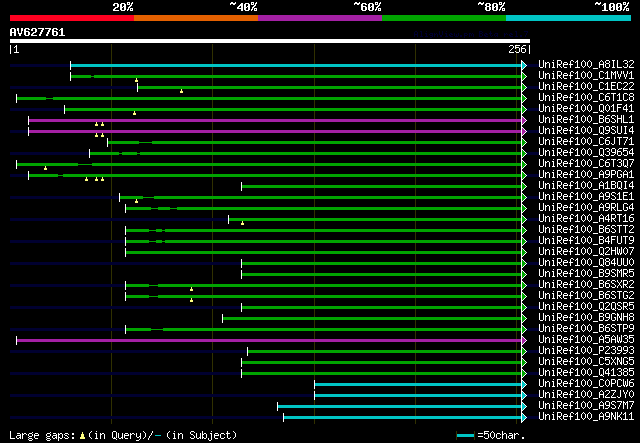Select the UniRef100_B6STT2 label
Screen dimensions: 640x443
[x=586, y=230]
